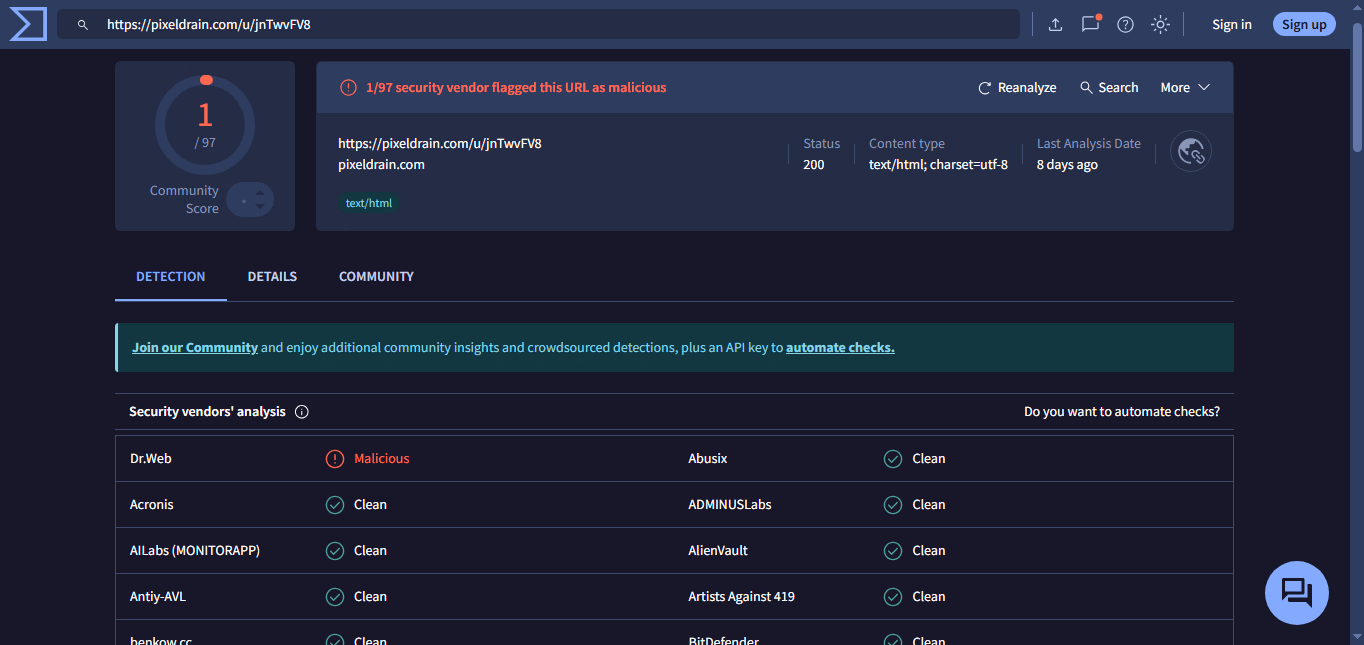
Task: Click Acronis Clean checkmark icon
Action: point(335,505)
